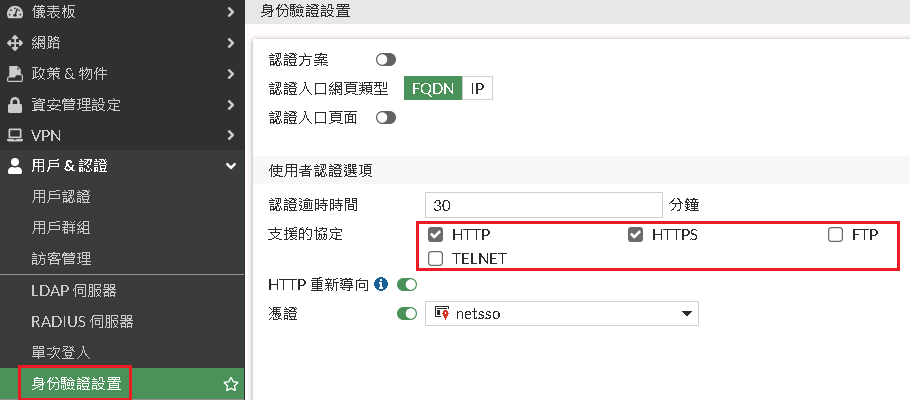Image resolution: width=910 pixels, height=400 pixels.
Task: Click the user & authentication person icon
Action: point(15,166)
